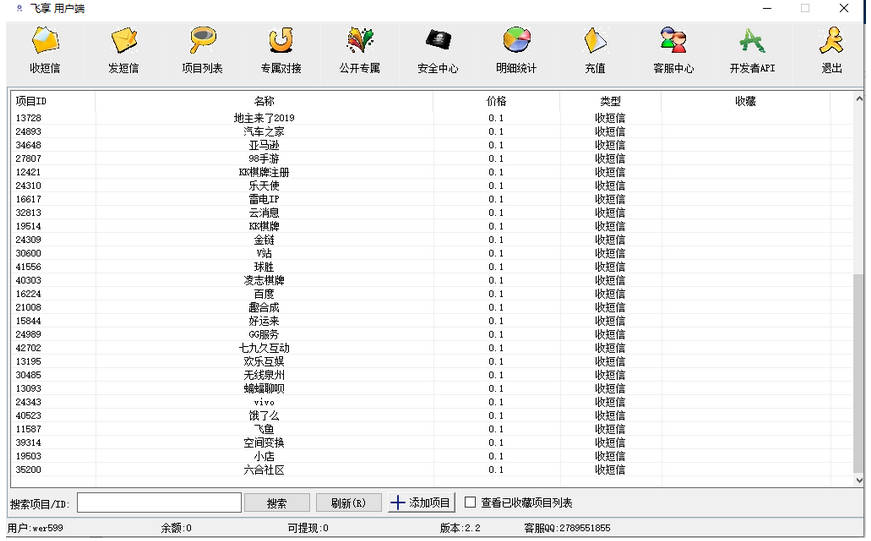The height and width of the screenshot is (541, 871).
Task: Click the 飞享 app icon in title bar
Action: point(19,8)
